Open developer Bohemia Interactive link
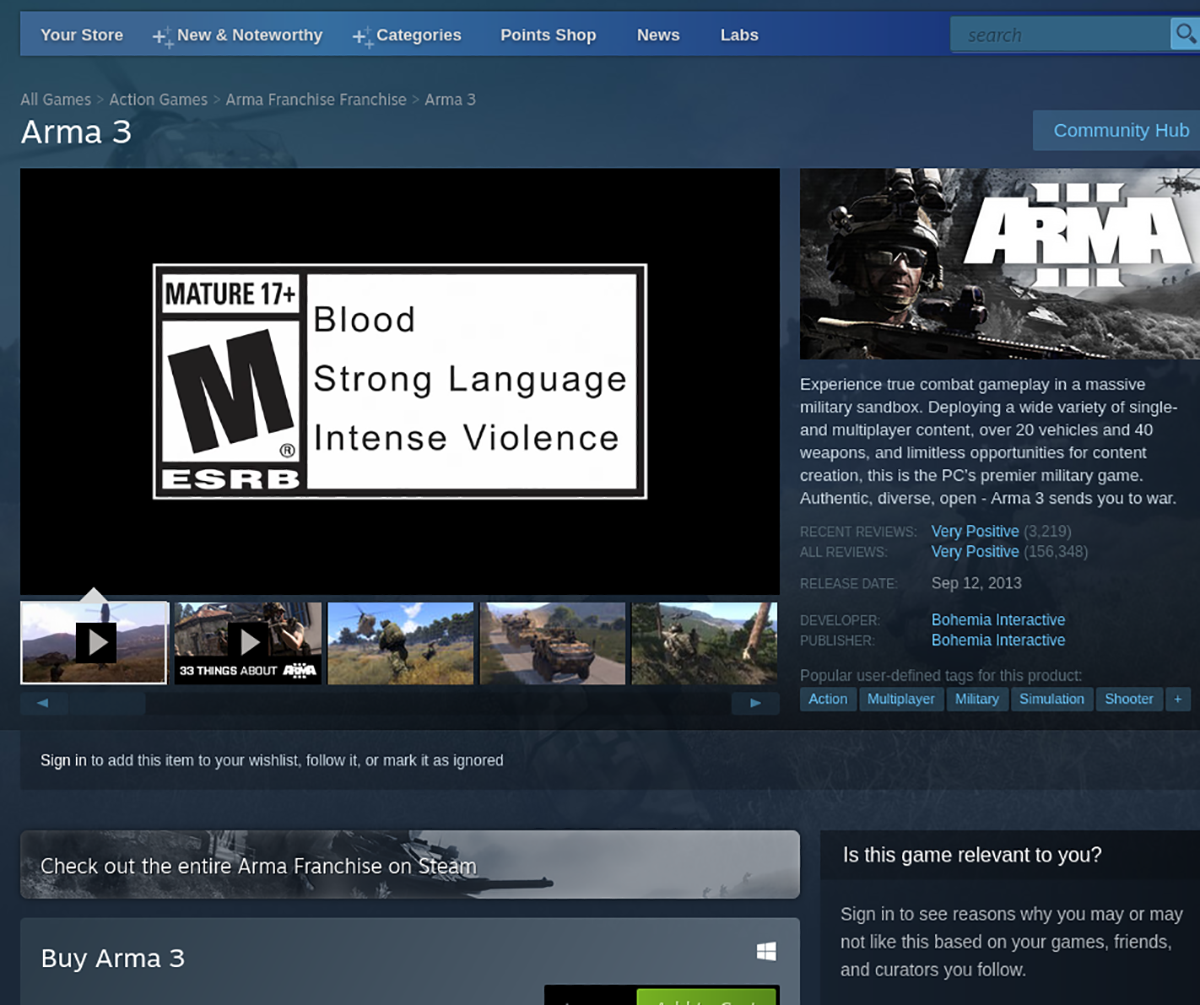Image resolution: width=1200 pixels, height=1005 pixels. click(998, 620)
